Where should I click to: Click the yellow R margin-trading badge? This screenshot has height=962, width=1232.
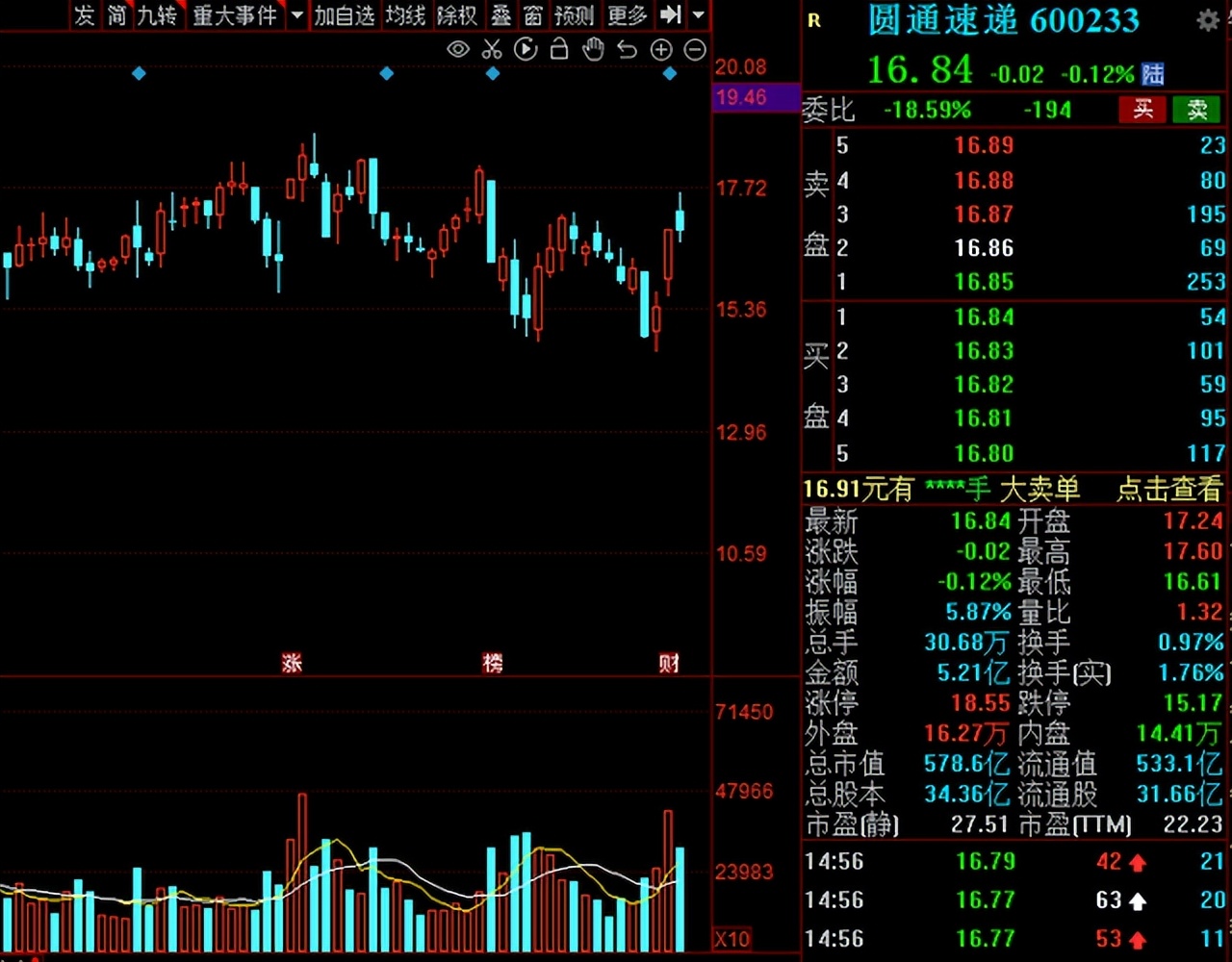(x=814, y=21)
